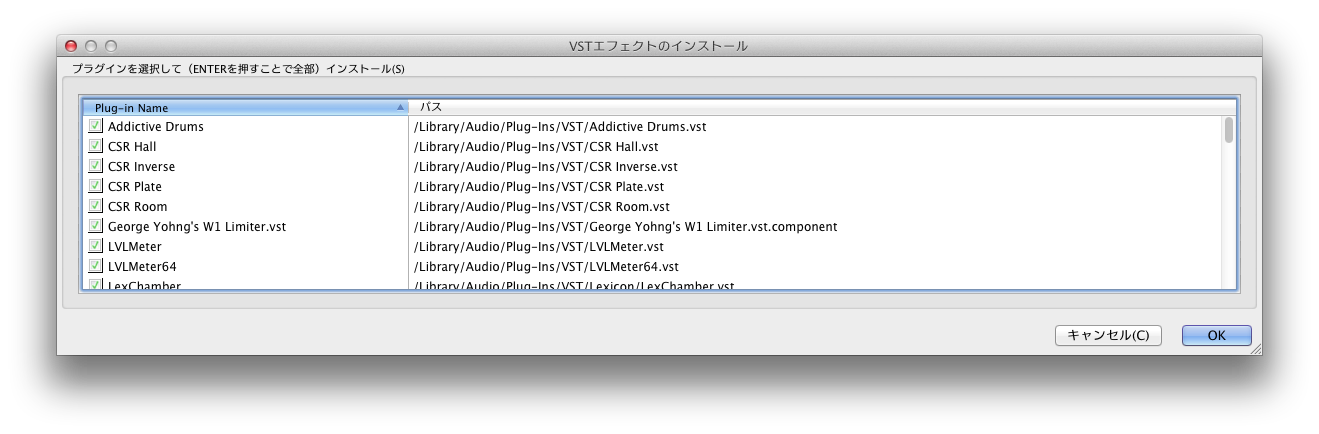Click the vertical scrollbar thumb

click(x=1229, y=130)
